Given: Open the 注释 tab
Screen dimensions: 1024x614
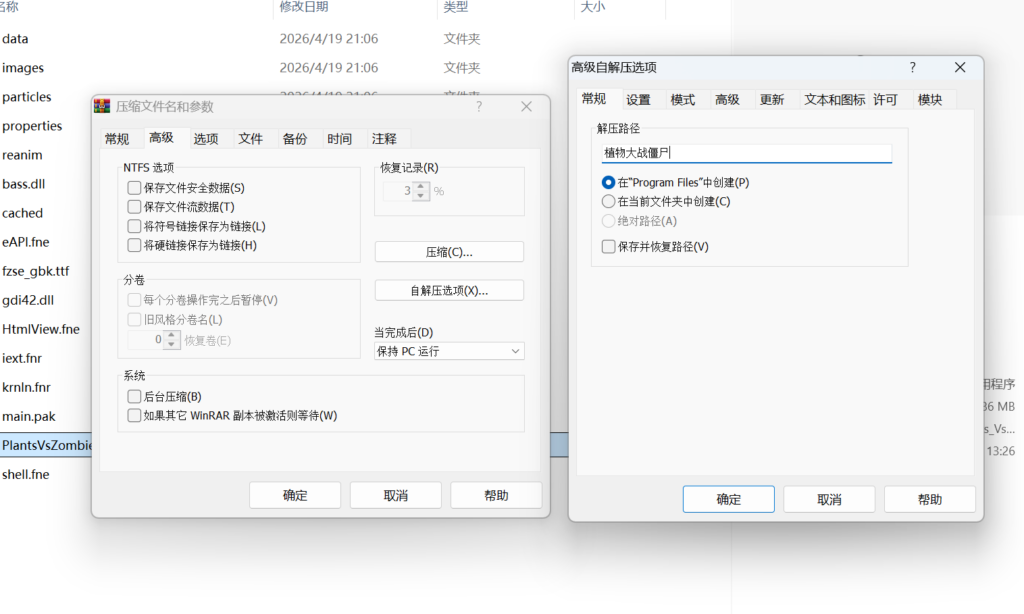Looking at the screenshot, I should 384,139.
